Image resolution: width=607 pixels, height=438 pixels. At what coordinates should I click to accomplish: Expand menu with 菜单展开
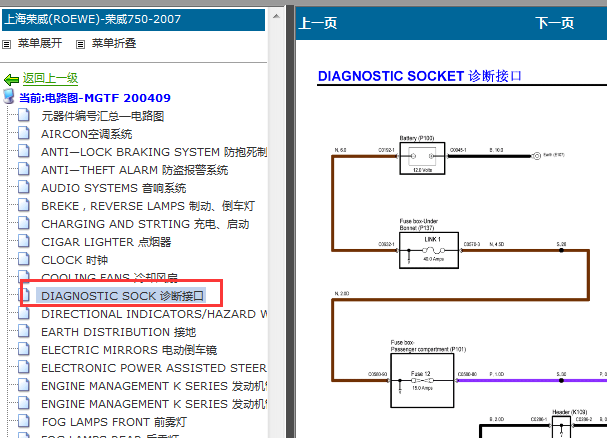pyautogui.click(x=39, y=43)
